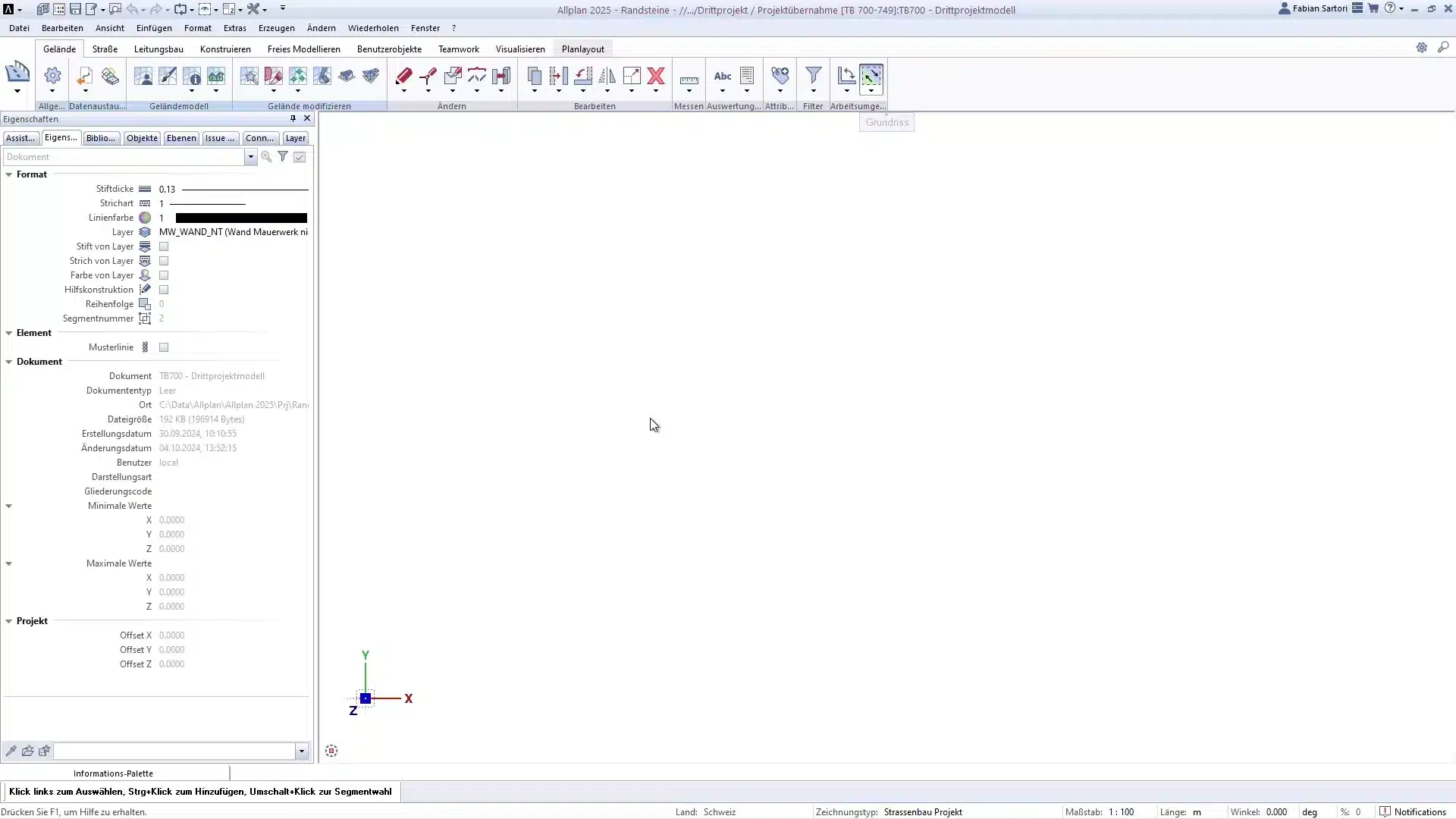Open the Extras menu
The height and width of the screenshot is (819, 1456).
coord(235,27)
